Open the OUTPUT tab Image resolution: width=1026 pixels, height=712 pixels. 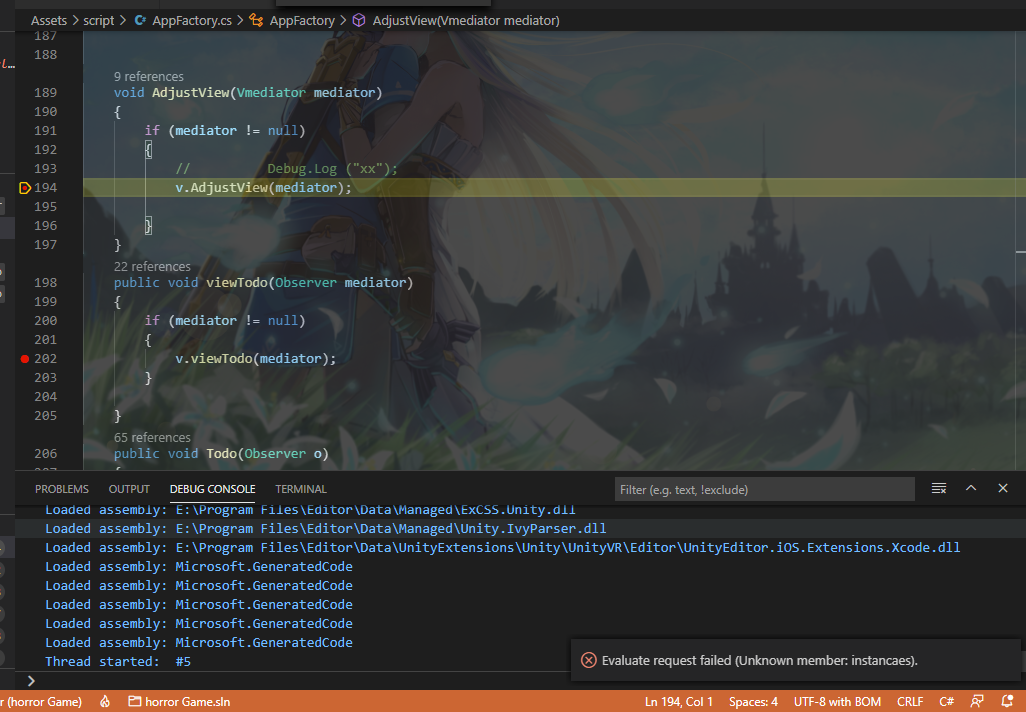(129, 489)
